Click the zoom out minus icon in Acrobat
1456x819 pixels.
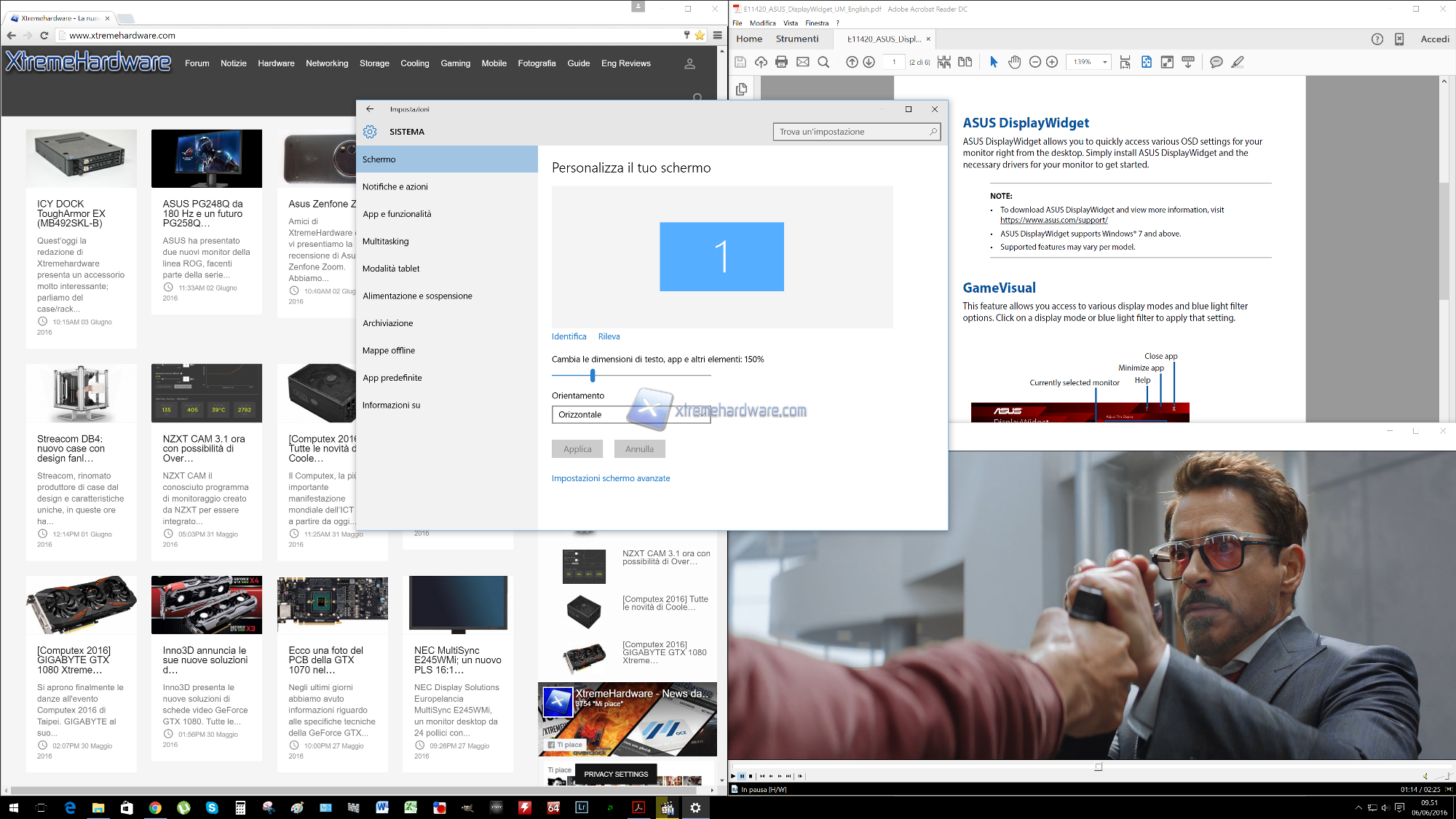(1034, 62)
